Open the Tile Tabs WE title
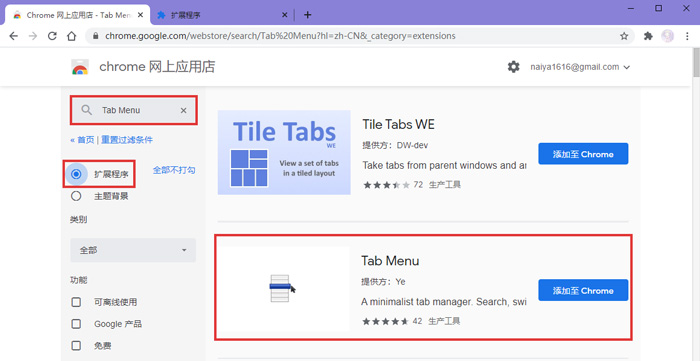This screenshot has width=700, height=361. click(398, 124)
